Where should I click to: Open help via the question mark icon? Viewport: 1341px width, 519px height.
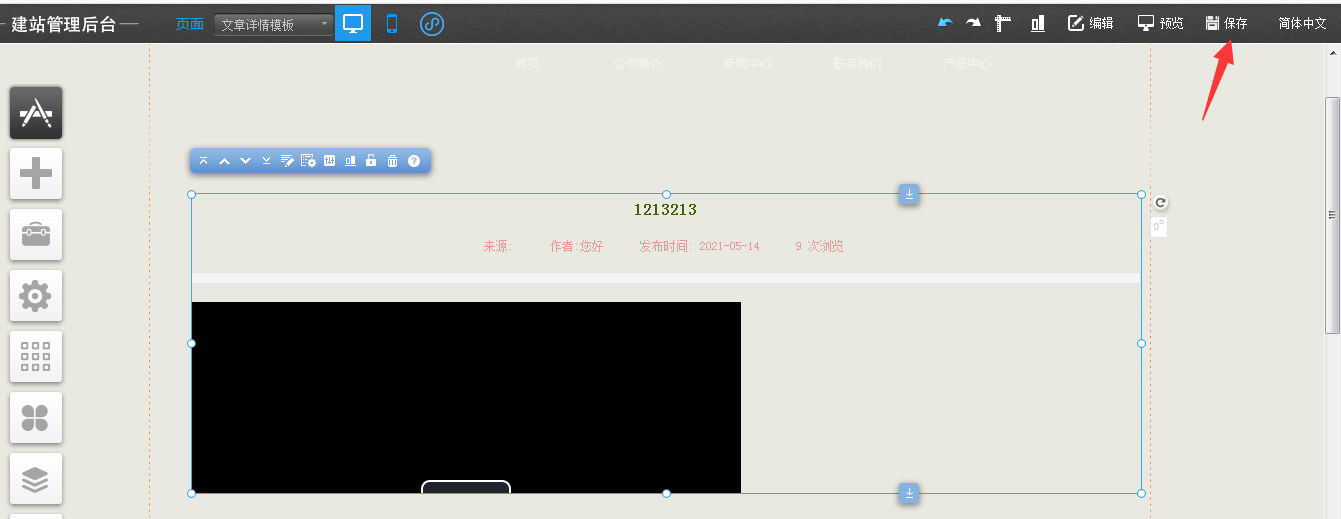[414, 161]
